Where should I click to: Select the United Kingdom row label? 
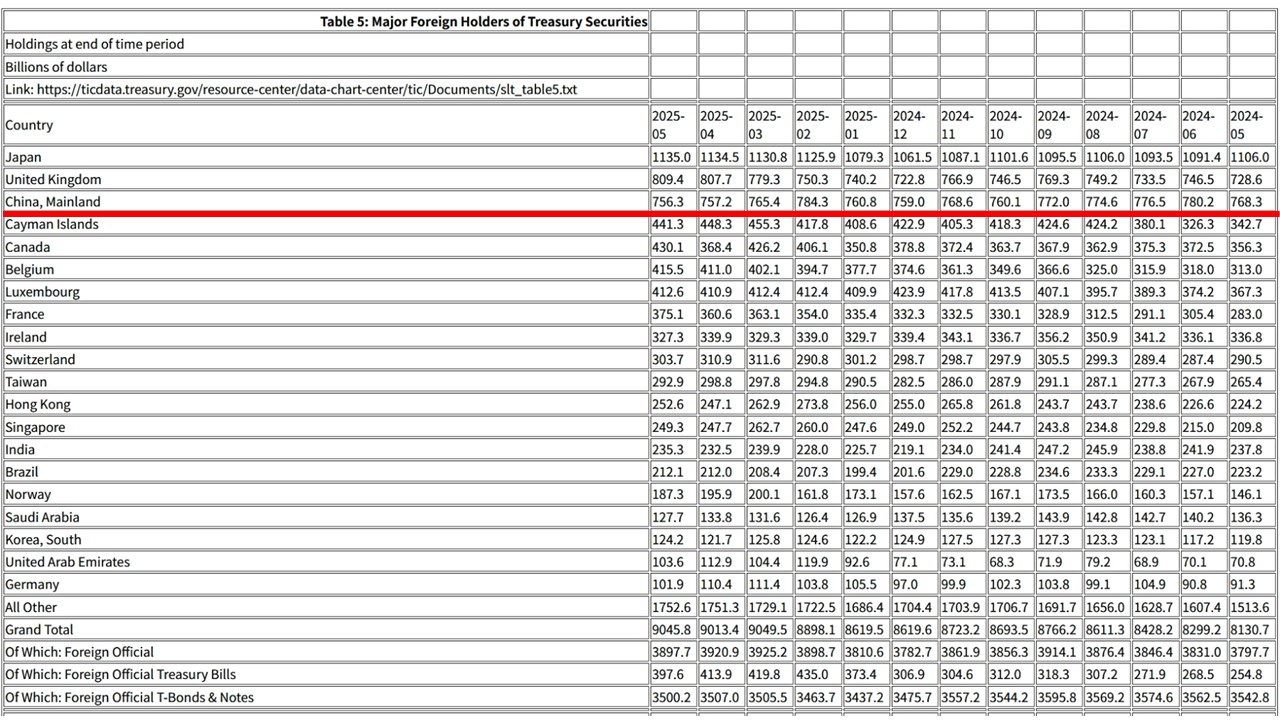point(53,180)
